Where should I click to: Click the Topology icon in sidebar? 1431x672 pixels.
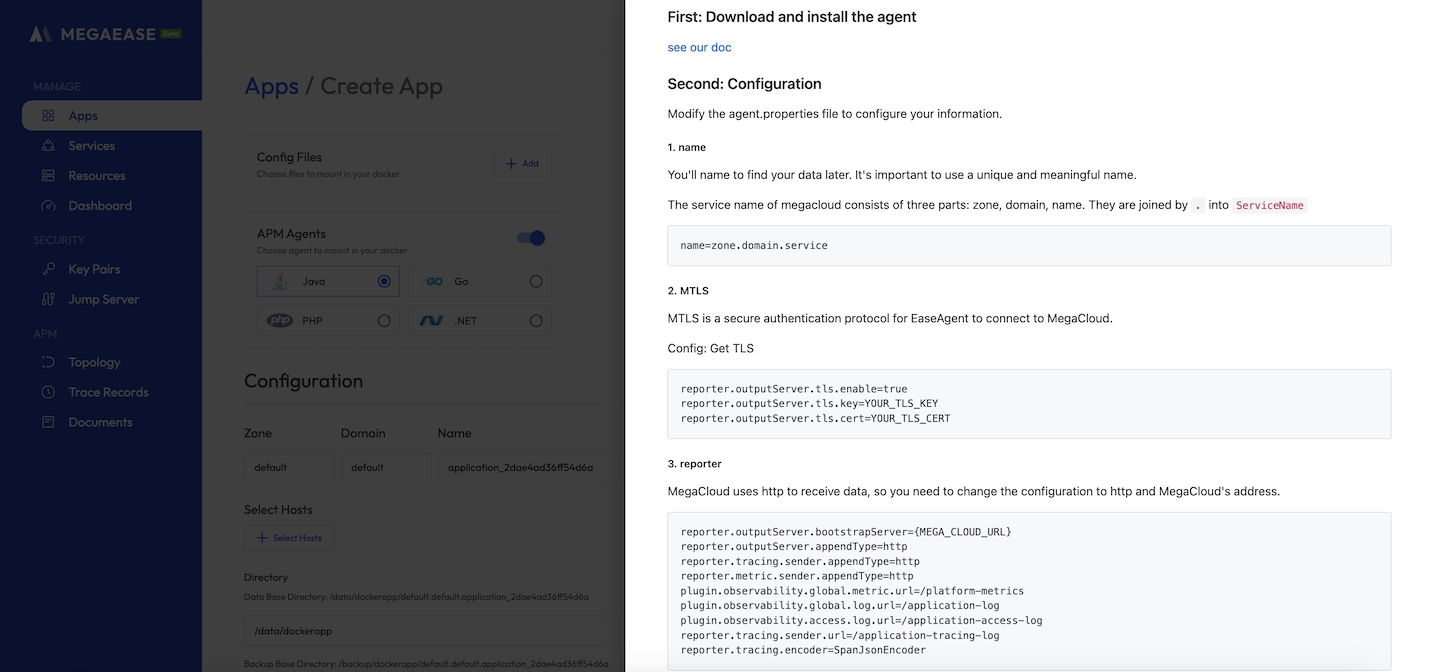(48, 362)
